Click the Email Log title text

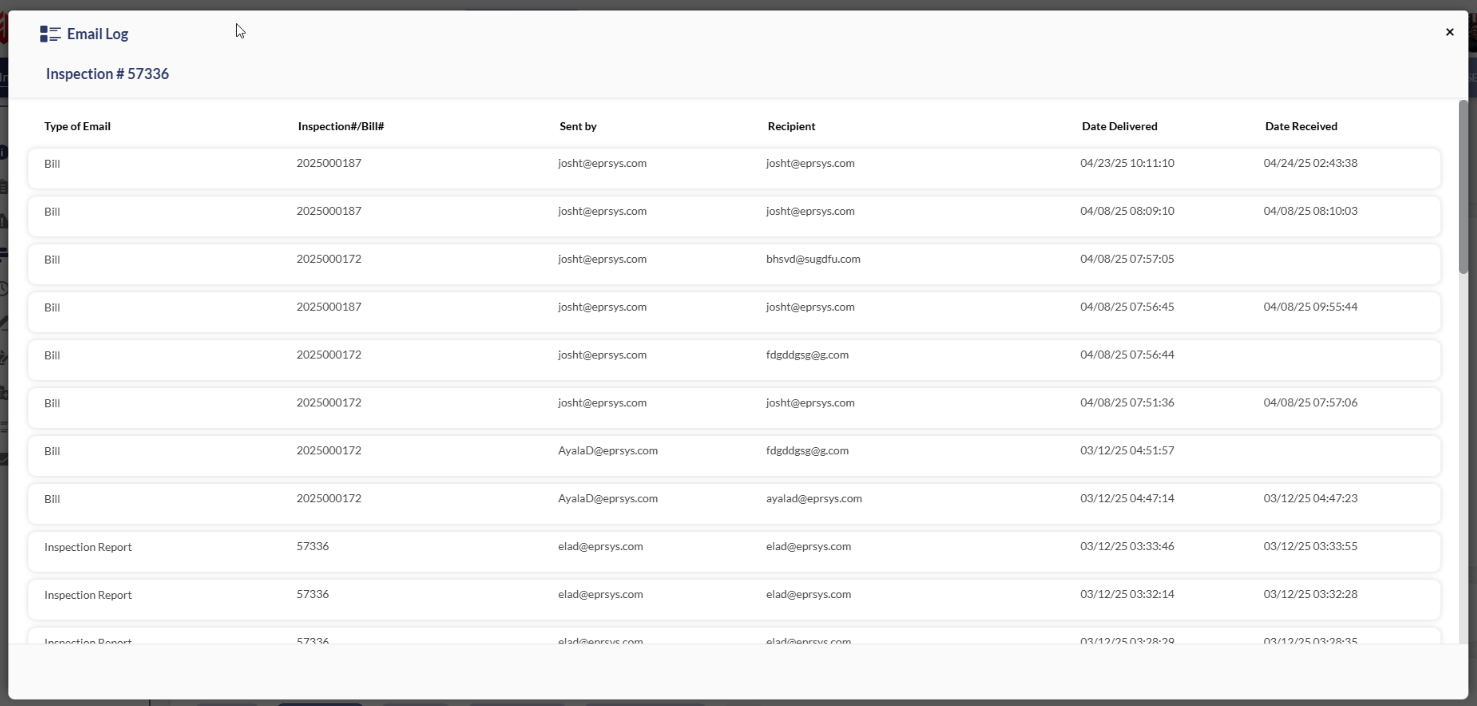click(97, 34)
